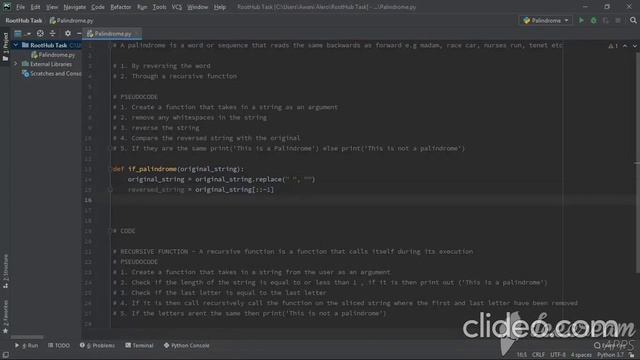Open the VCS menu

177,7
